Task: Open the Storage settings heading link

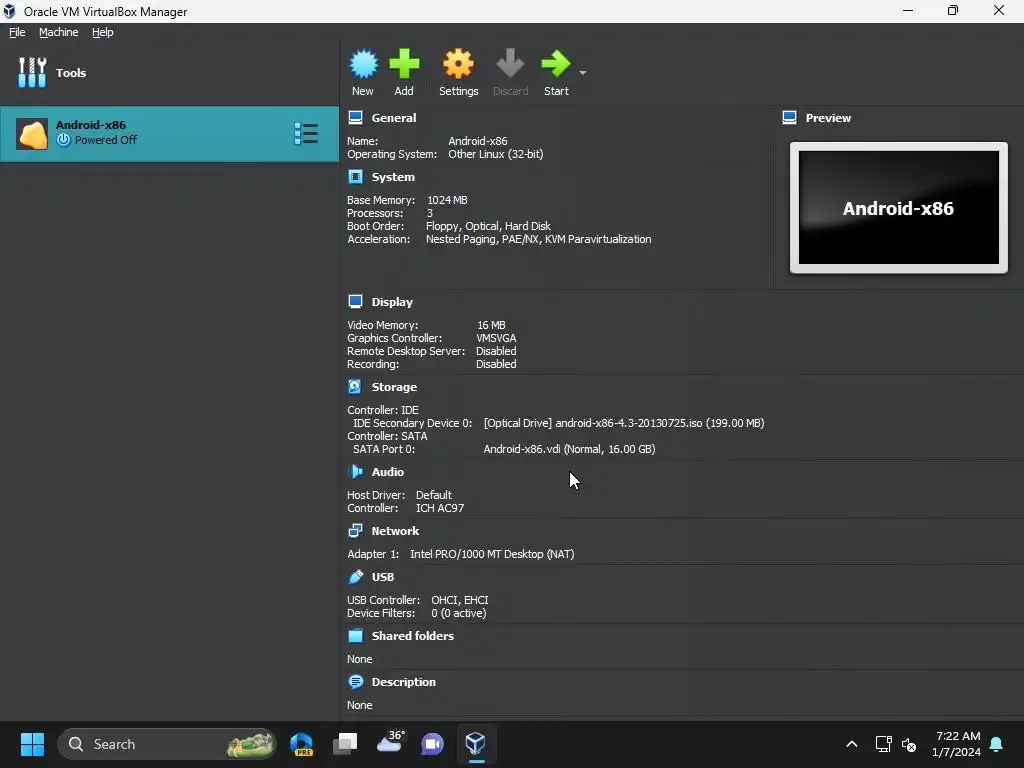Action: point(394,387)
